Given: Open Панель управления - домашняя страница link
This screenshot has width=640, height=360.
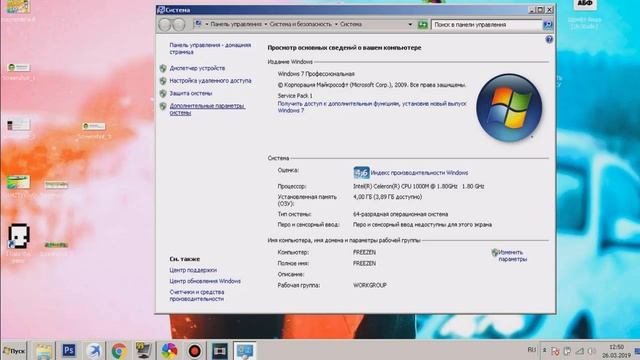Looking at the screenshot, I should pyautogui.click(x=210, y=49).
